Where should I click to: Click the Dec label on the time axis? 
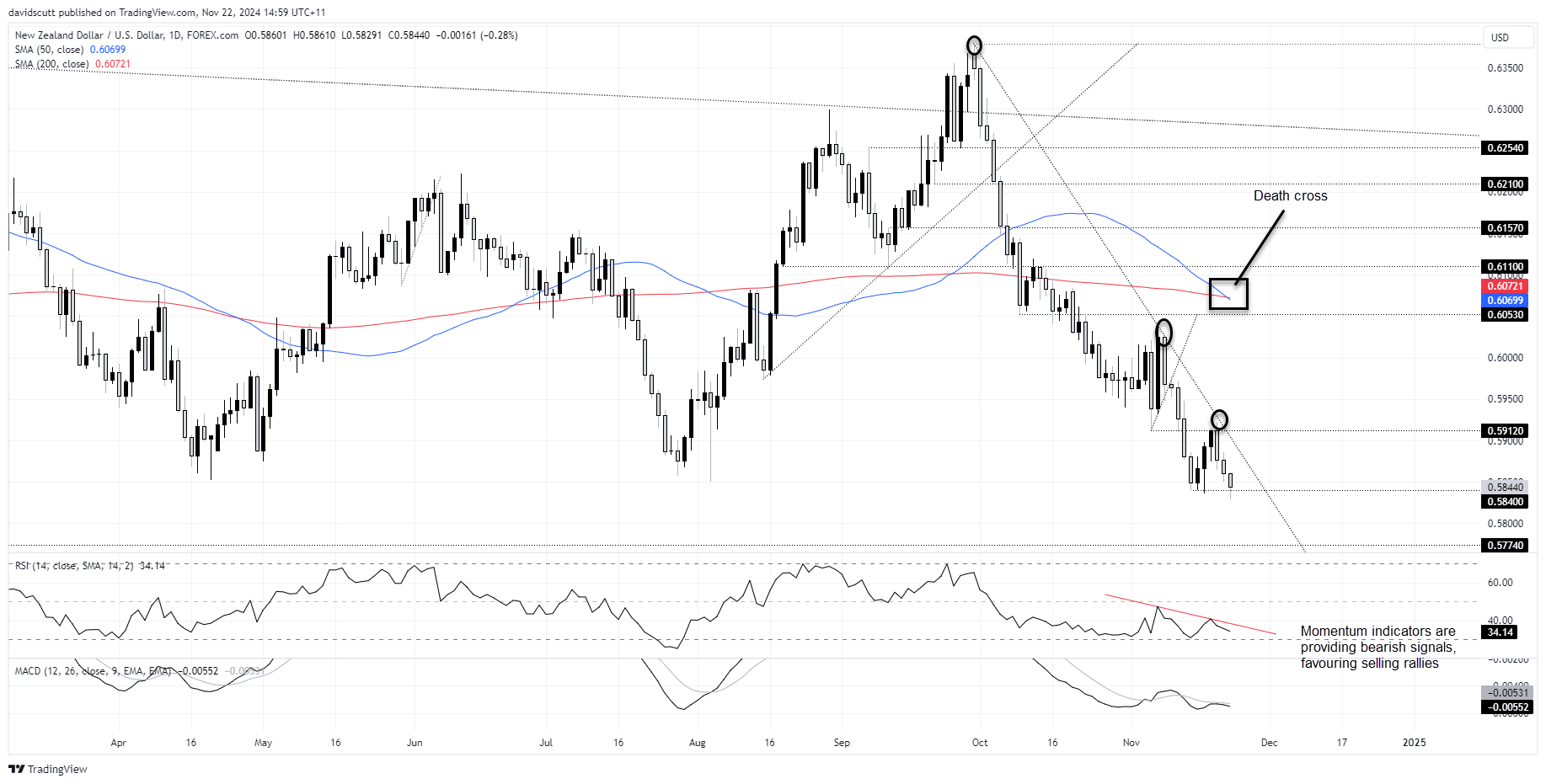pos(1269,743)
